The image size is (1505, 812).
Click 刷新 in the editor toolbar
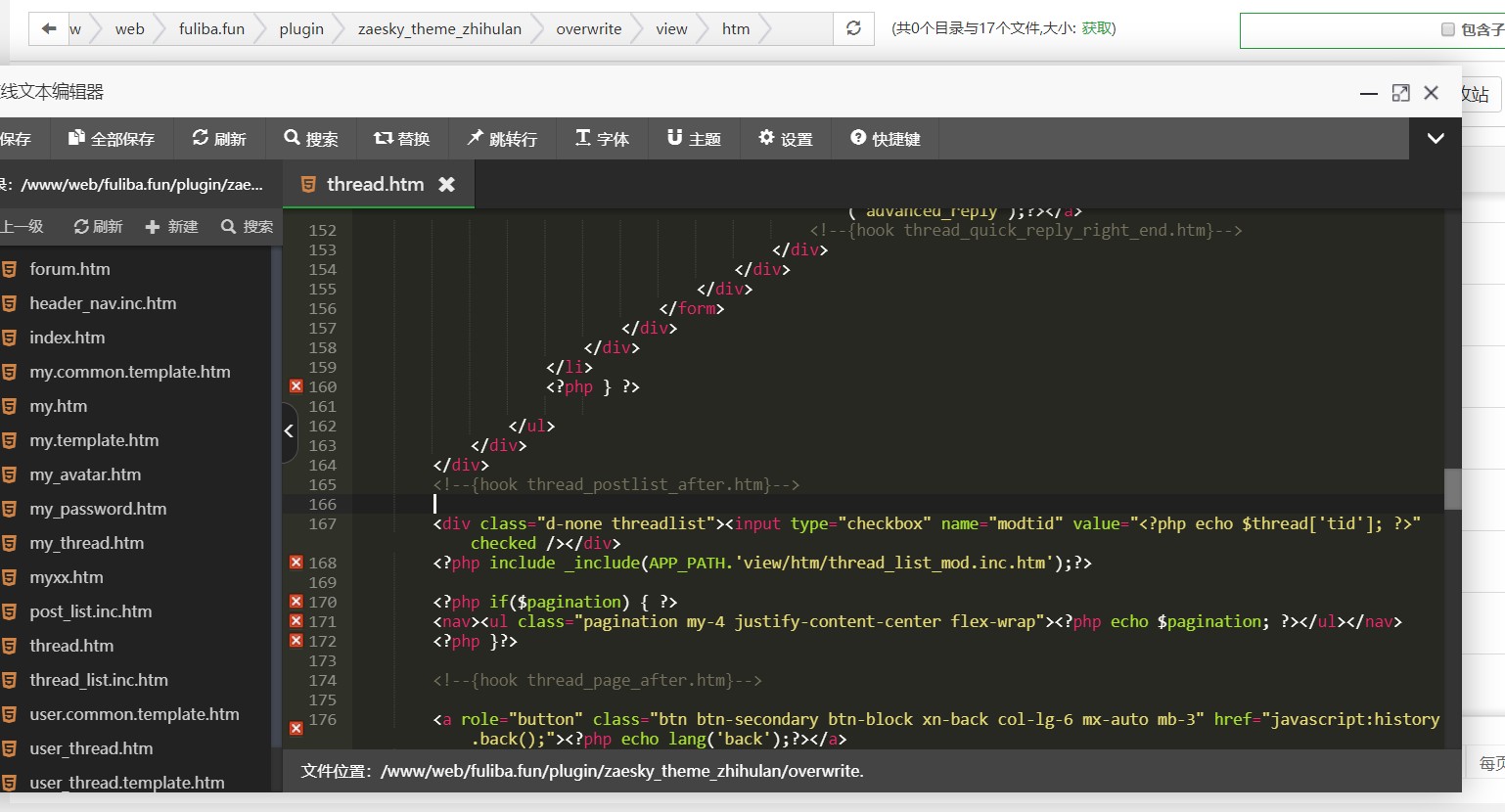[219, 139]
